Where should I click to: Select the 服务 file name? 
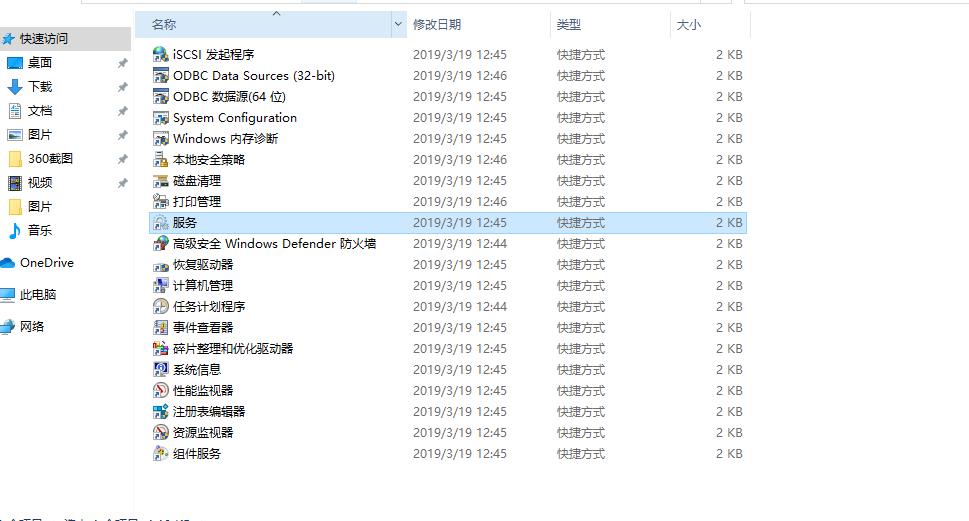185,222
